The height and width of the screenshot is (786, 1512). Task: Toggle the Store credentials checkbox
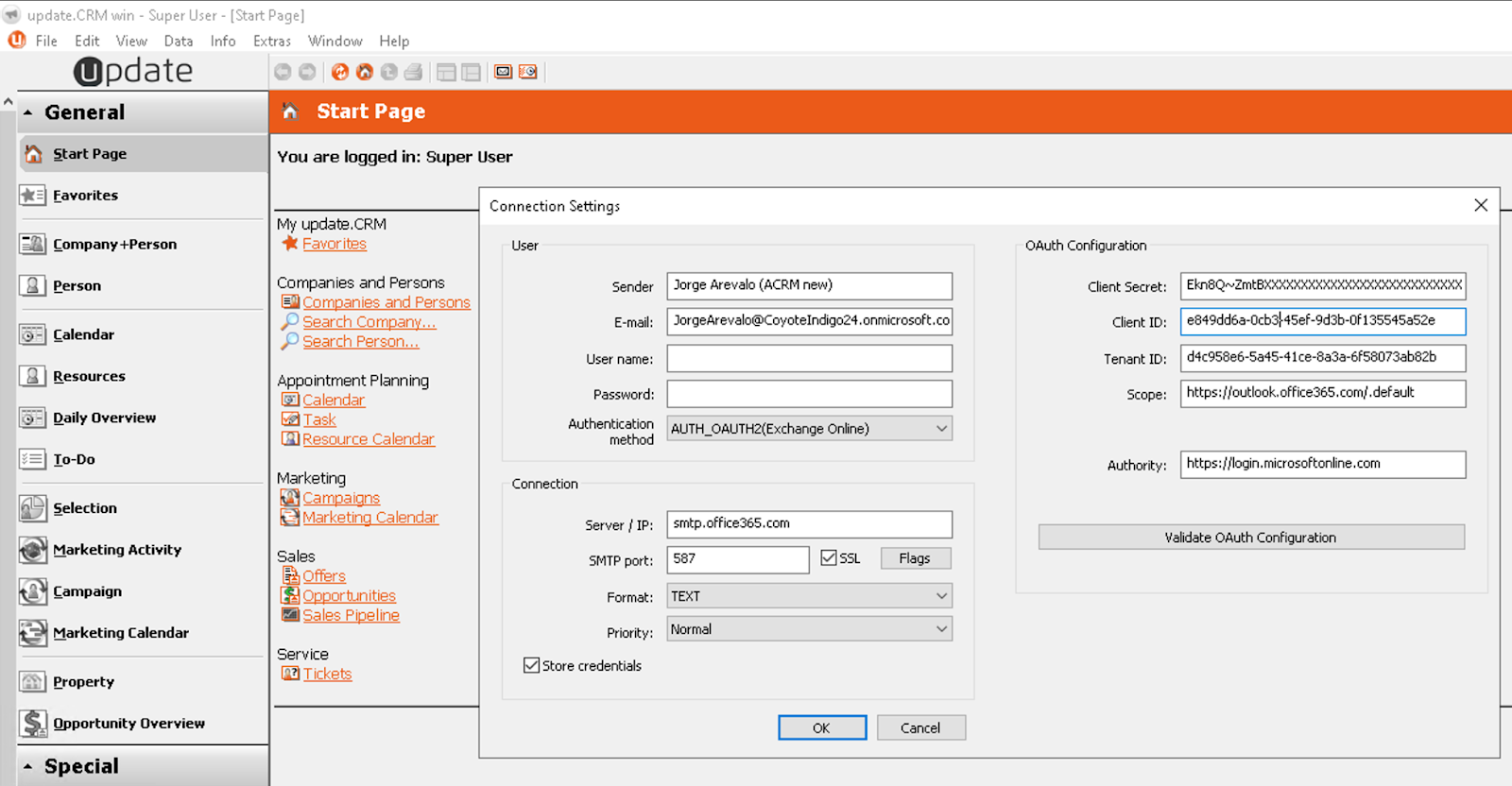coord(531,665)
